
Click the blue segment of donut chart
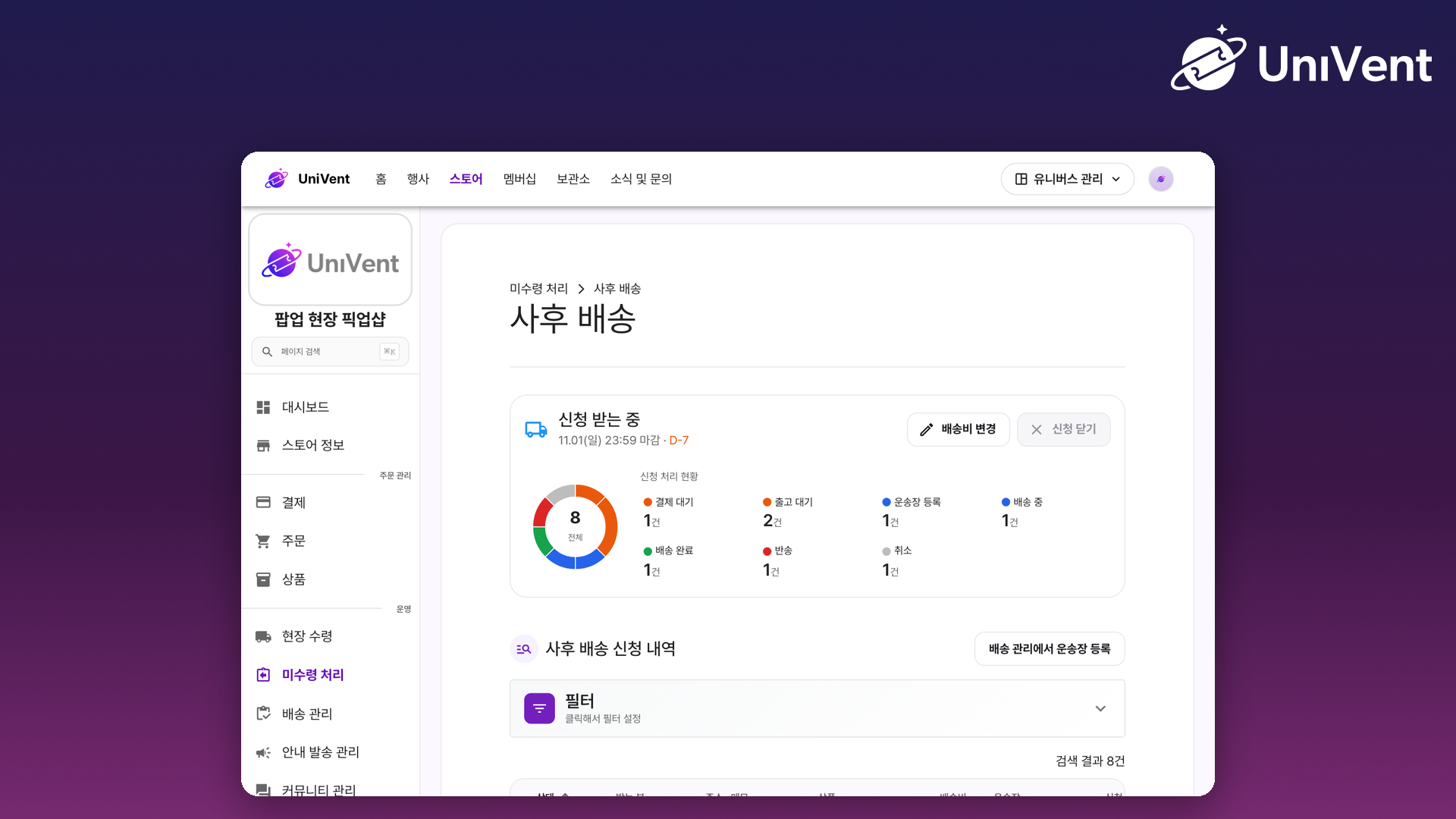coord(576,561)
